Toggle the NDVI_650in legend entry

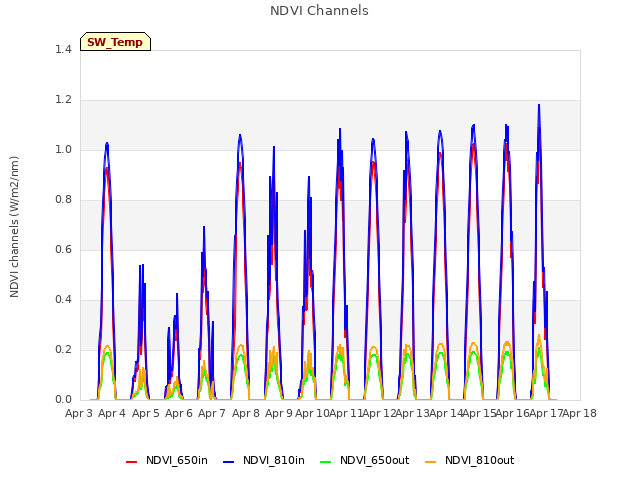click(167, 460)
